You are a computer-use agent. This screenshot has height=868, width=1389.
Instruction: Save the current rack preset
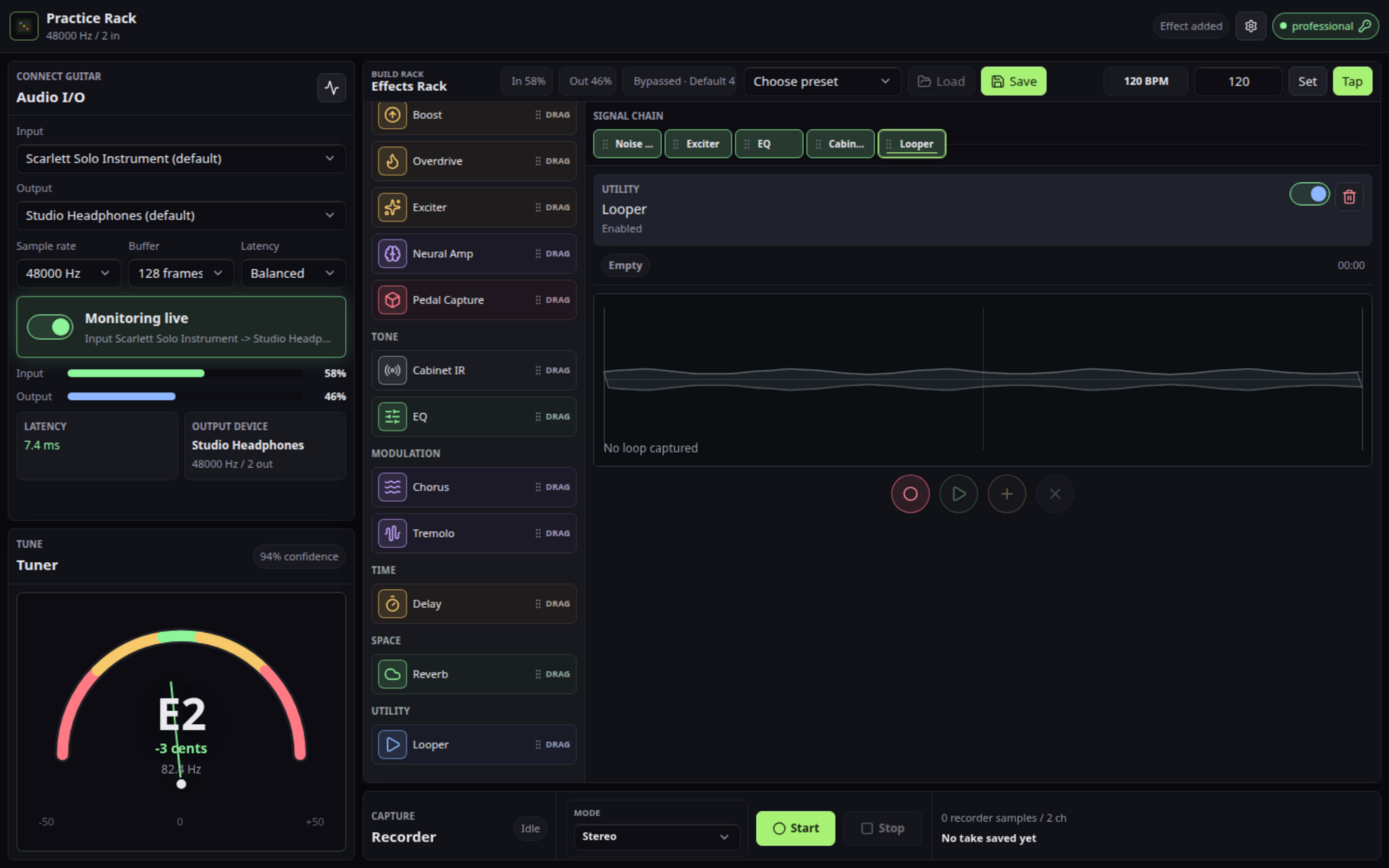[1013, 81]
